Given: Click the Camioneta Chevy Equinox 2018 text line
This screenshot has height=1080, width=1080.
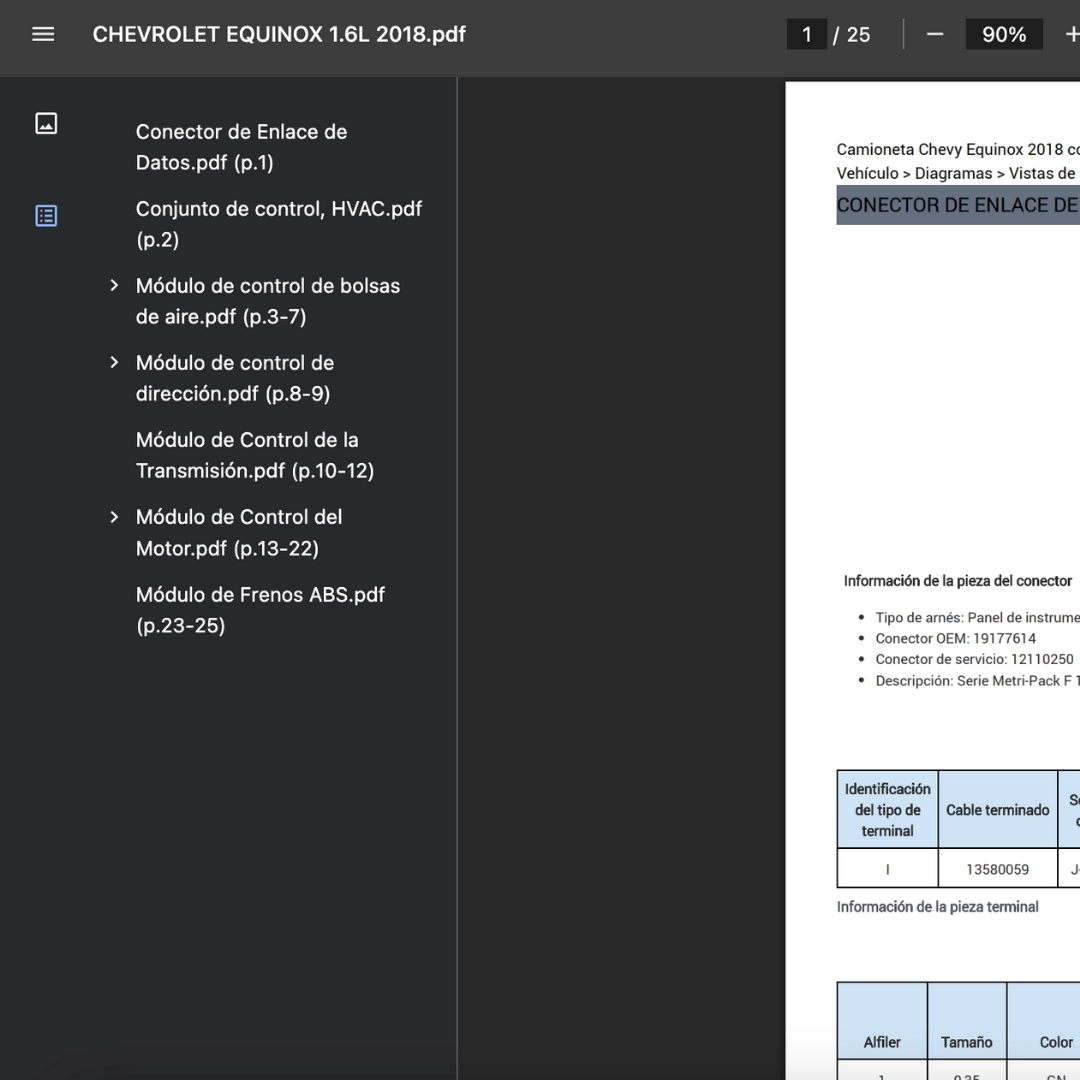Looking at the screenshot, I should coord(958,149).
